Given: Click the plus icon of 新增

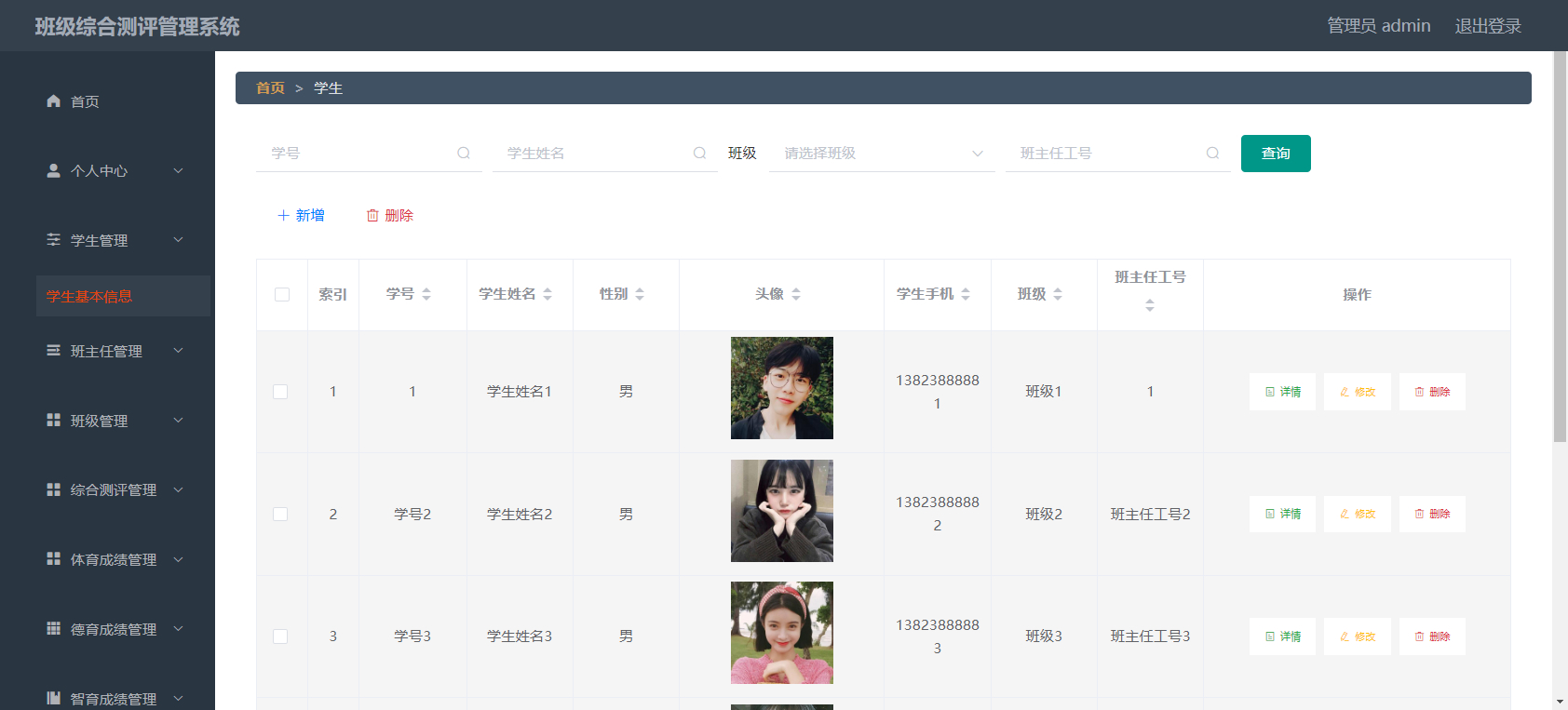Looking at the screenshot, I should coord(283,215).
